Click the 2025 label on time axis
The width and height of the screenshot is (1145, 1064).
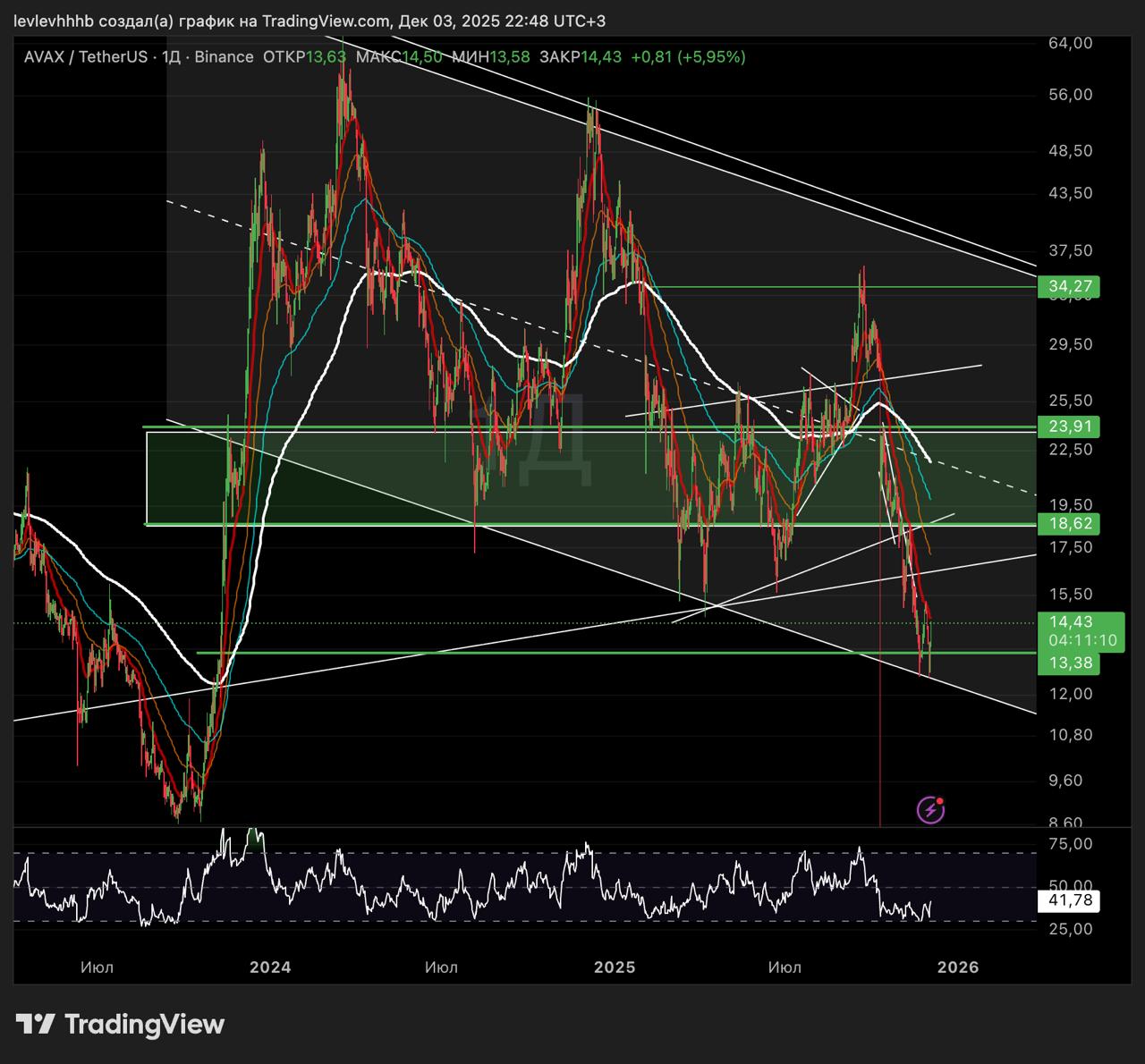pos(615,967)
